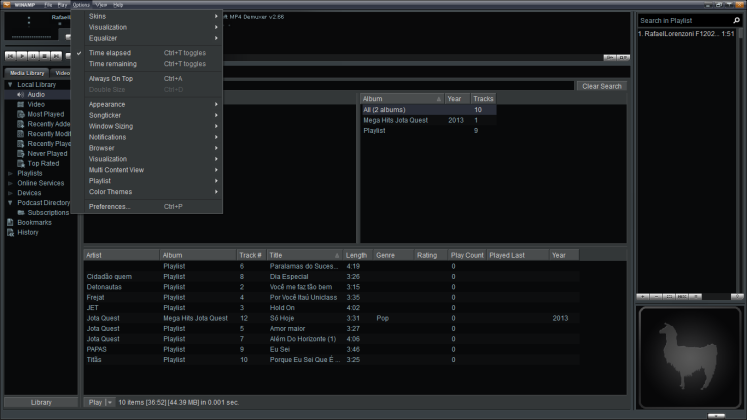Image resolution: width=747 pixels, height=420 pixels.
Task: Open the Multi Content View submenu
Action: 147,170
